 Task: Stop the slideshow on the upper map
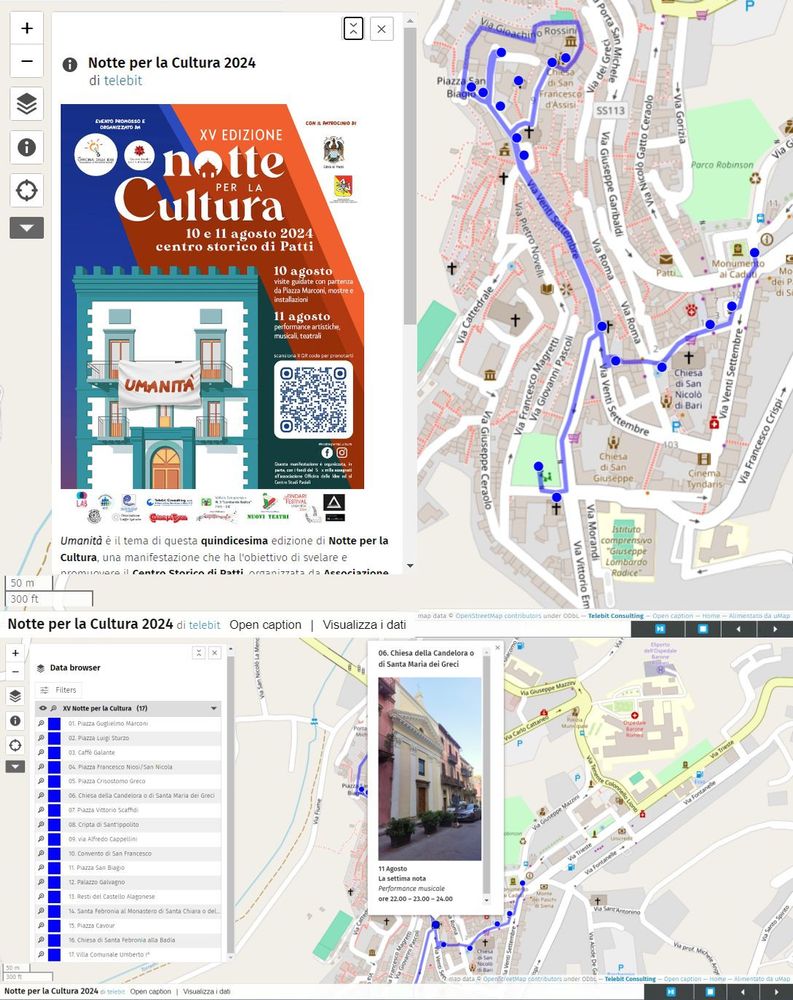coord(702,629)
